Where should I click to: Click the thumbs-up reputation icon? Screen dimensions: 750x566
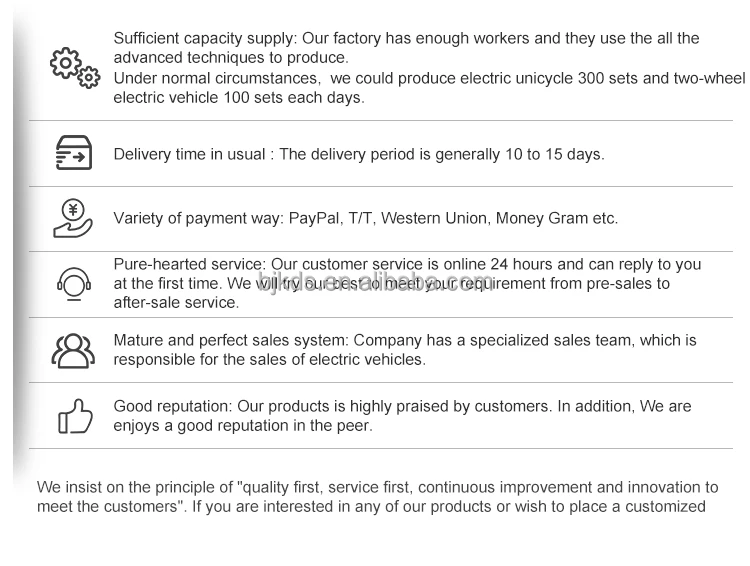coord(74,416)
